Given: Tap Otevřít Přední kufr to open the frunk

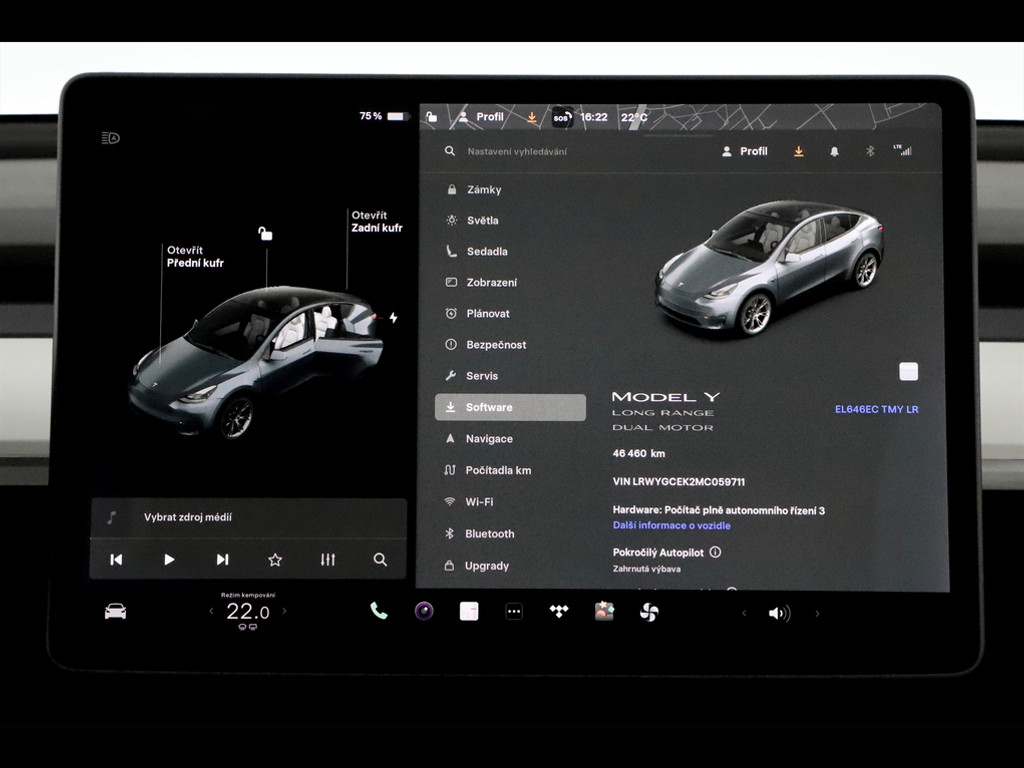Looking at the screenshot, I should tap(195, 257).
